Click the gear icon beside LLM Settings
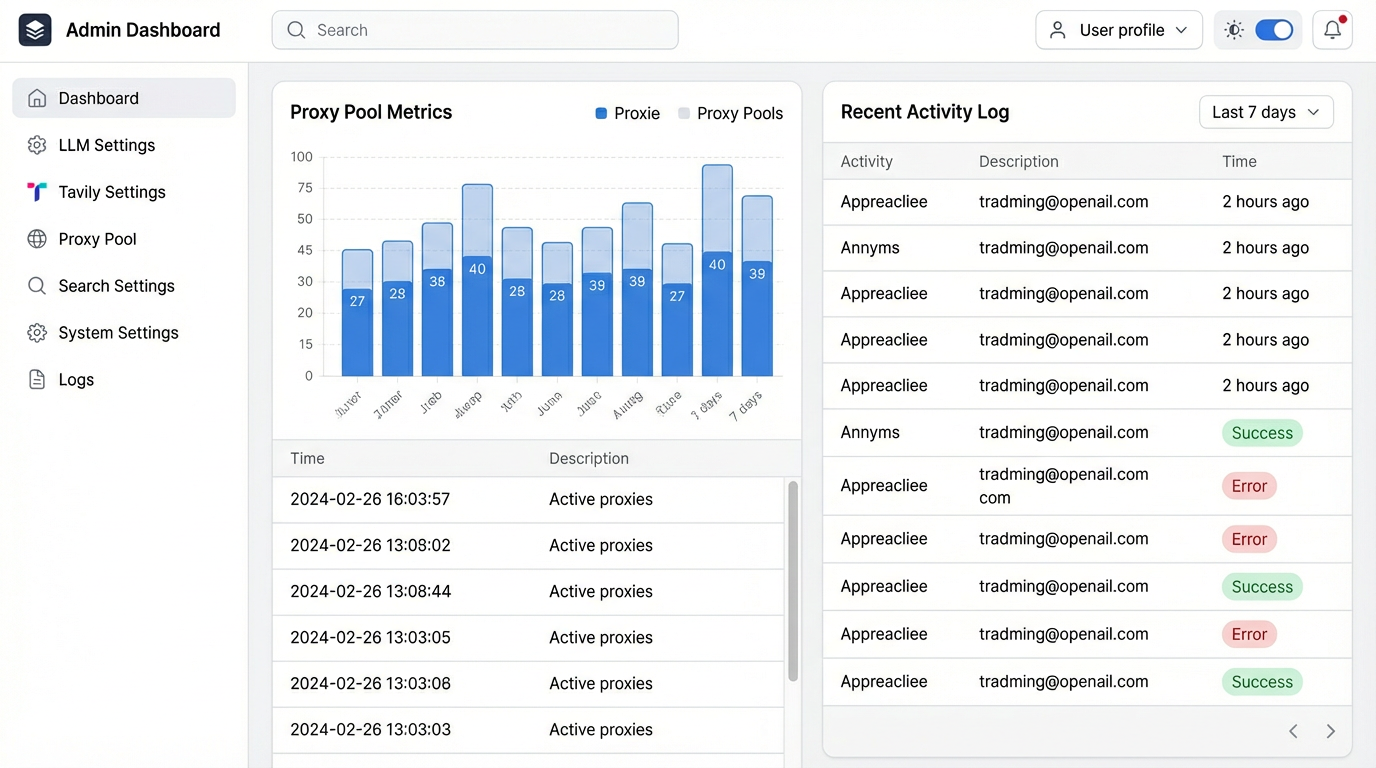 coord(37,145)
